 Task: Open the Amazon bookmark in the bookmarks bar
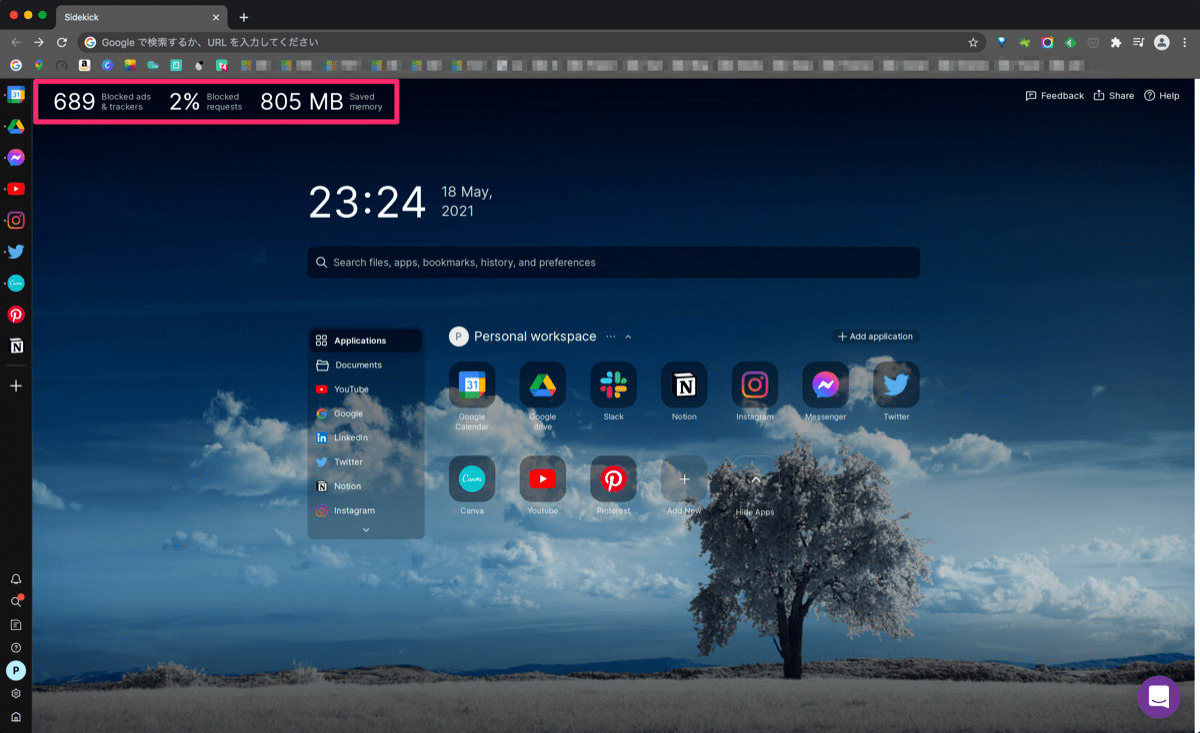[84, 65]
